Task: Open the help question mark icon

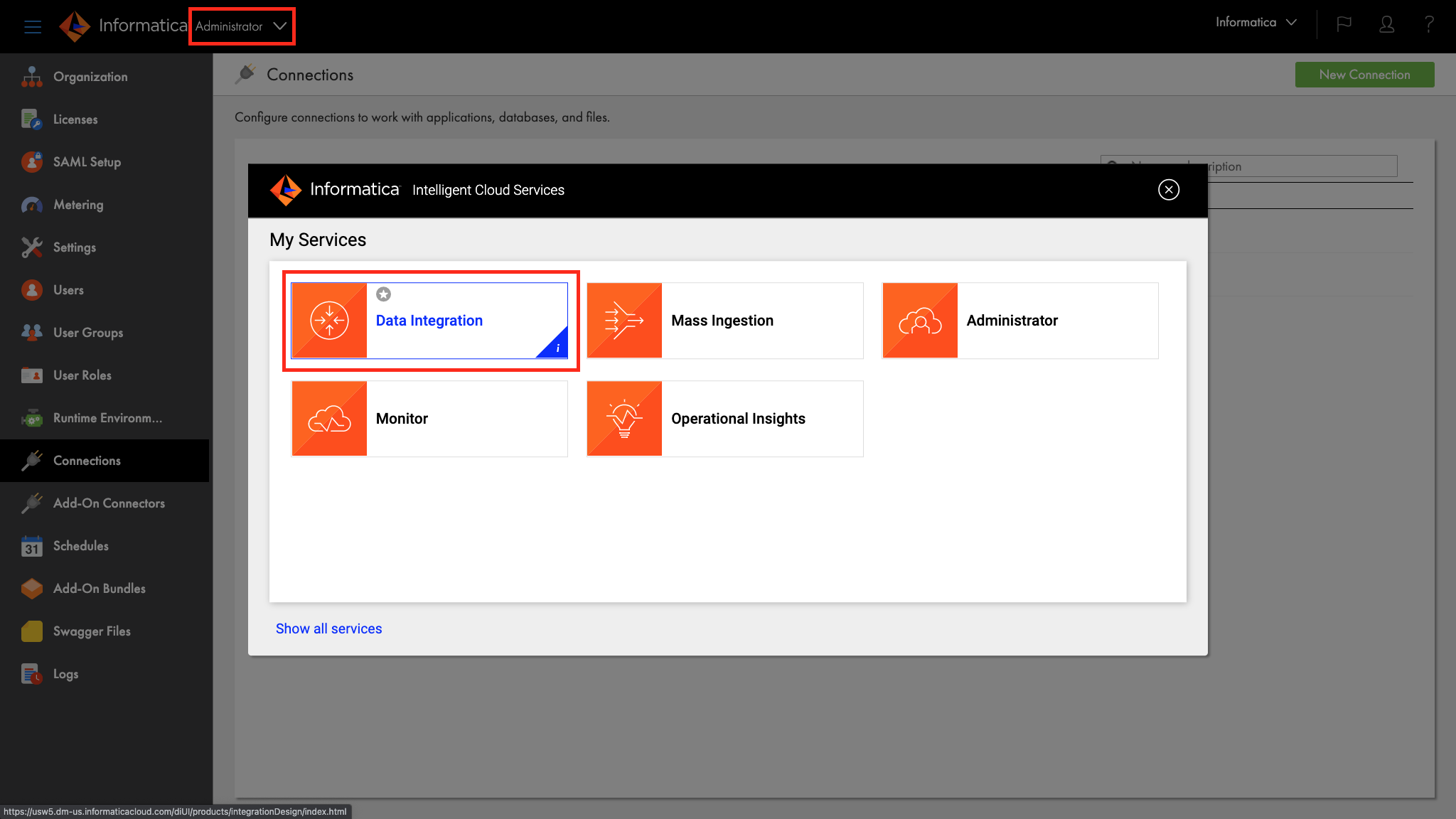Action: pyautogui.click(x=1429, y=24)
